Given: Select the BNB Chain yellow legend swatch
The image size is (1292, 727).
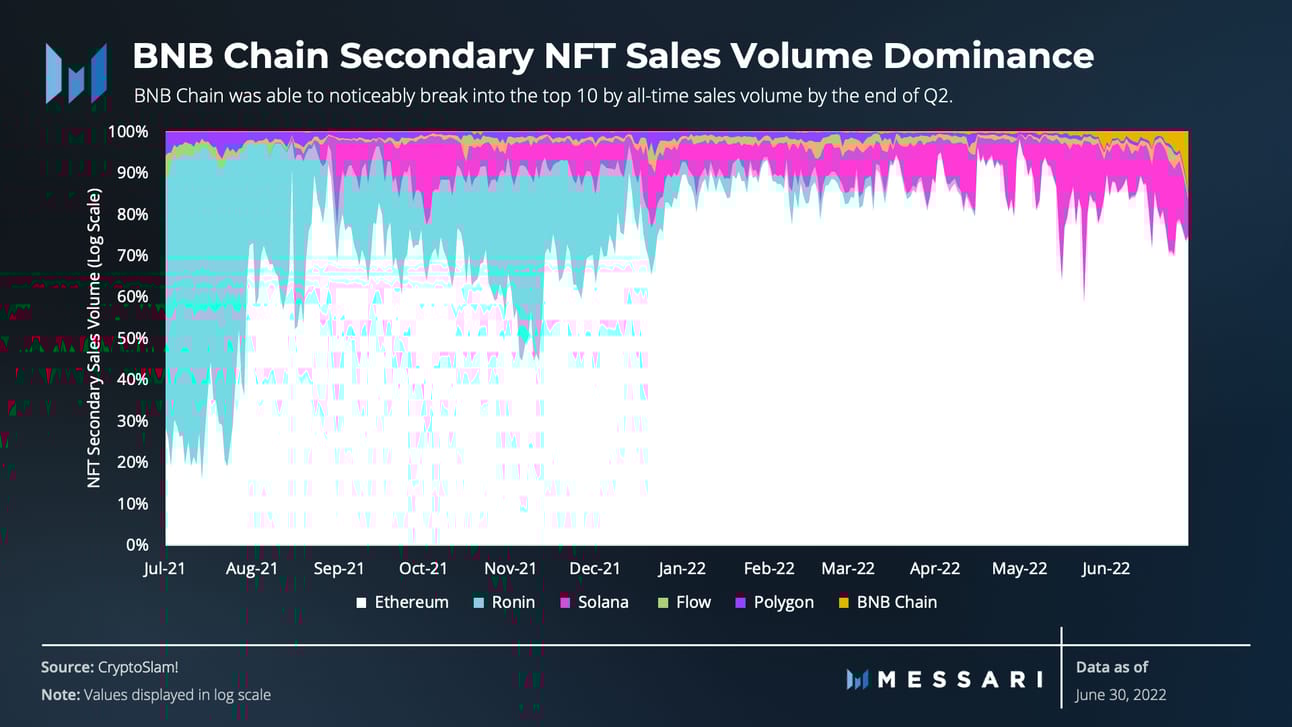Looking at the screenshot, I should tap(843, 603).
